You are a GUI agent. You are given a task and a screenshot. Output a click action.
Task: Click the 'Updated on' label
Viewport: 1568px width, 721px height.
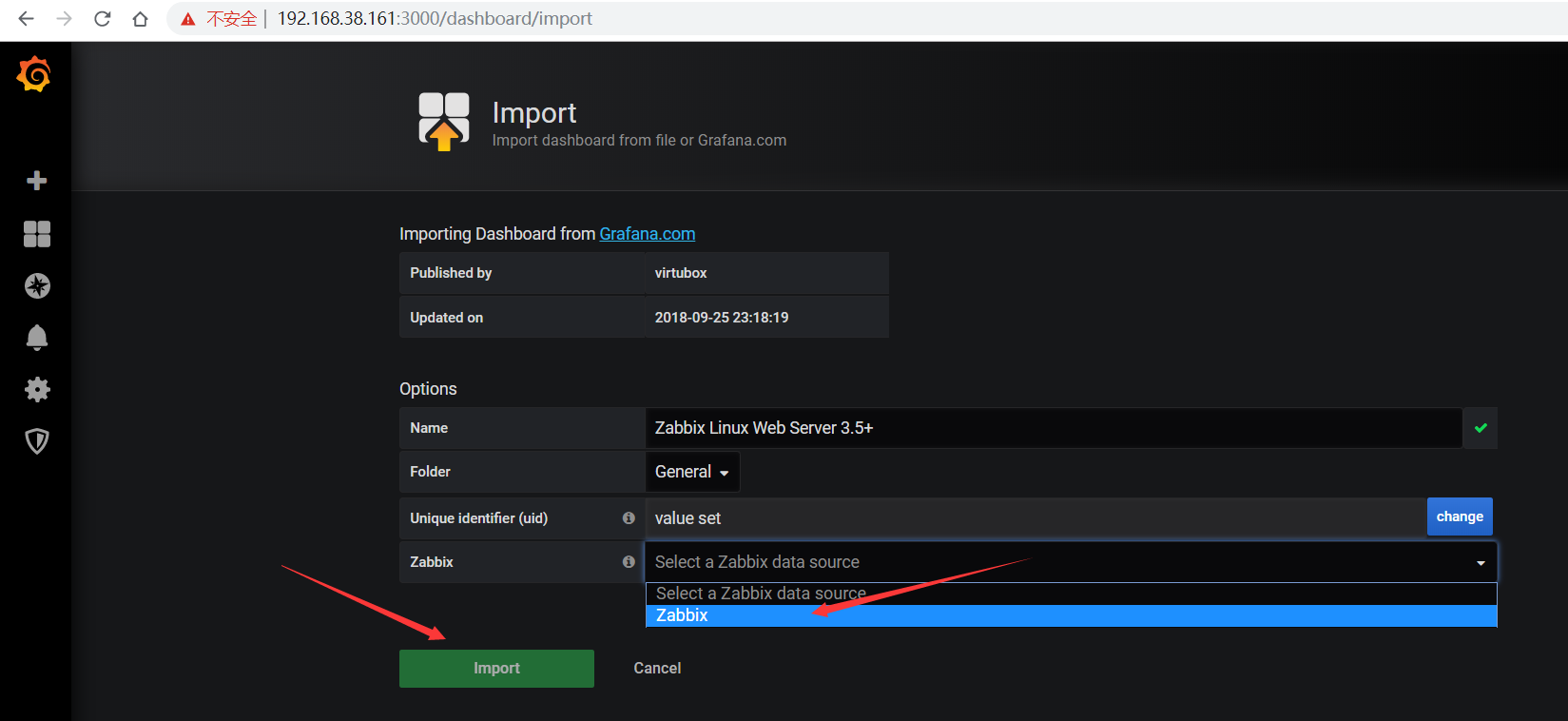447,318
